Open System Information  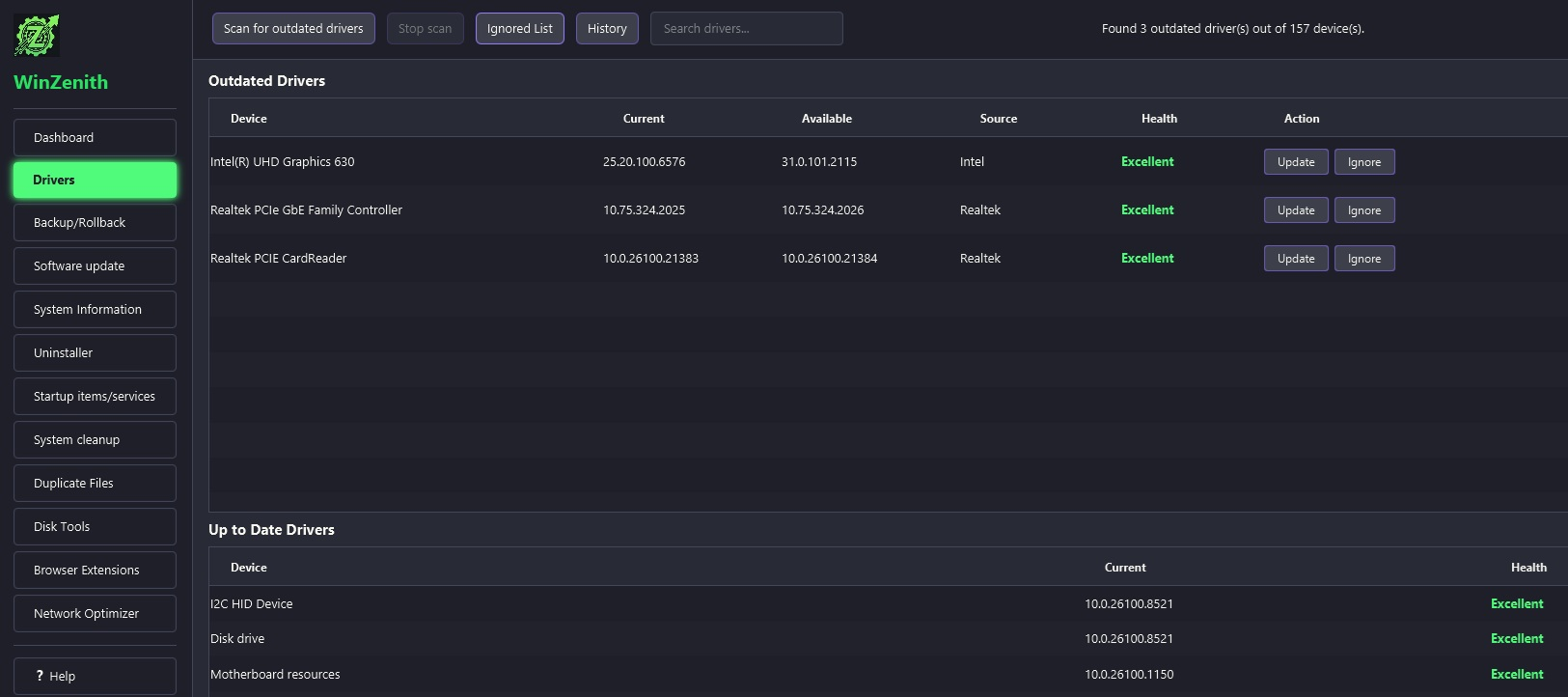tap(95, 309)
